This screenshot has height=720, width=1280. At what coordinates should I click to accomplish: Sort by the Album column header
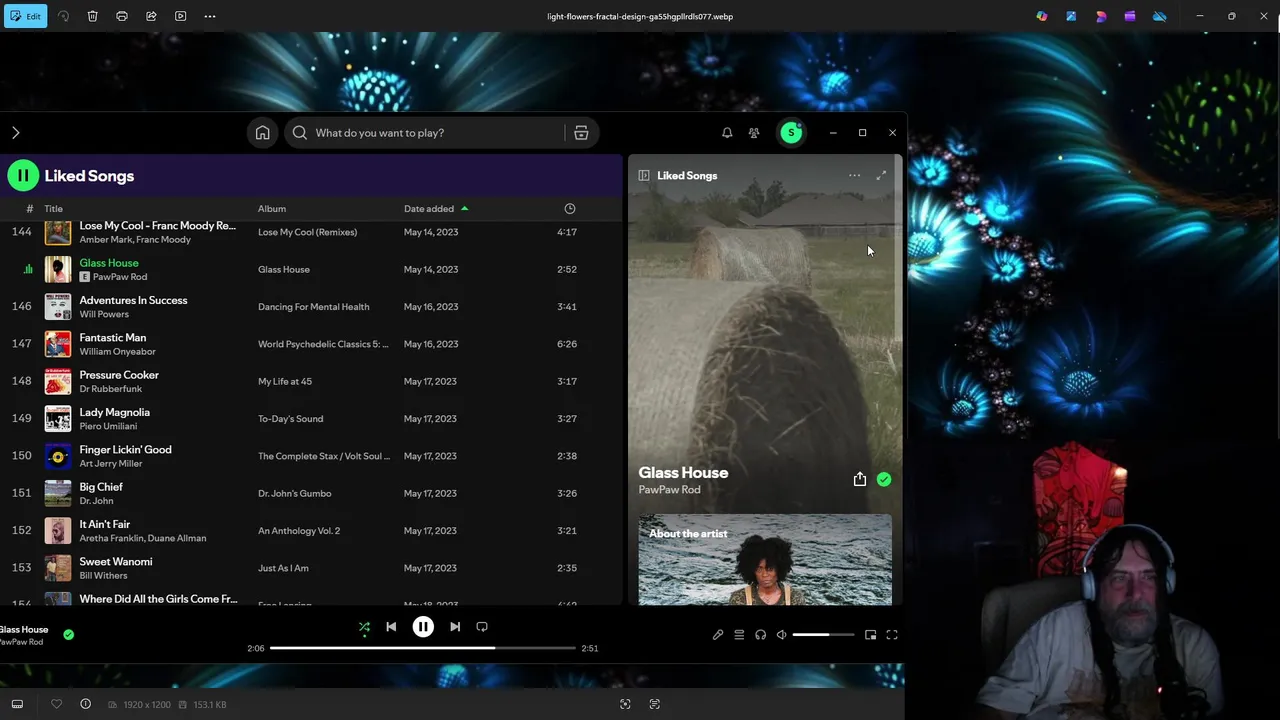coord(272,209)
